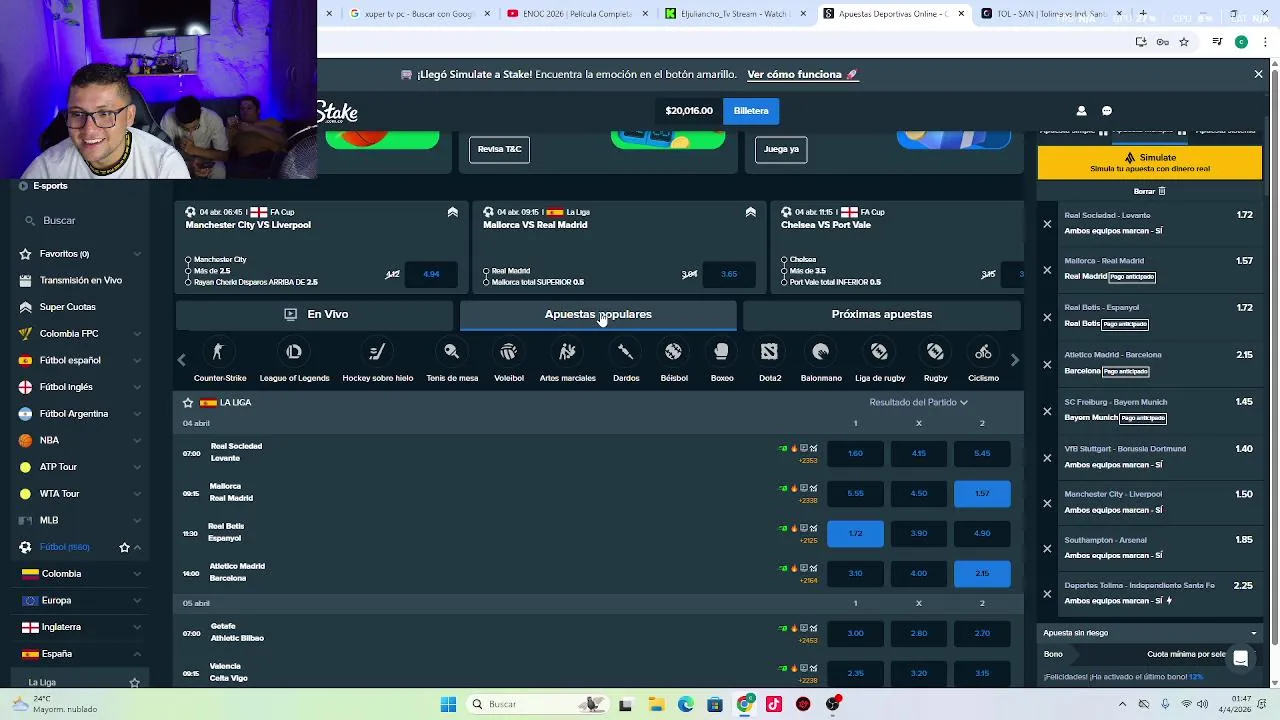The width and height of the screenshot is (1280, 720).
Task: Expand the Fútbol inglés chevron in sidebar
Action: (x=137, y=387)
